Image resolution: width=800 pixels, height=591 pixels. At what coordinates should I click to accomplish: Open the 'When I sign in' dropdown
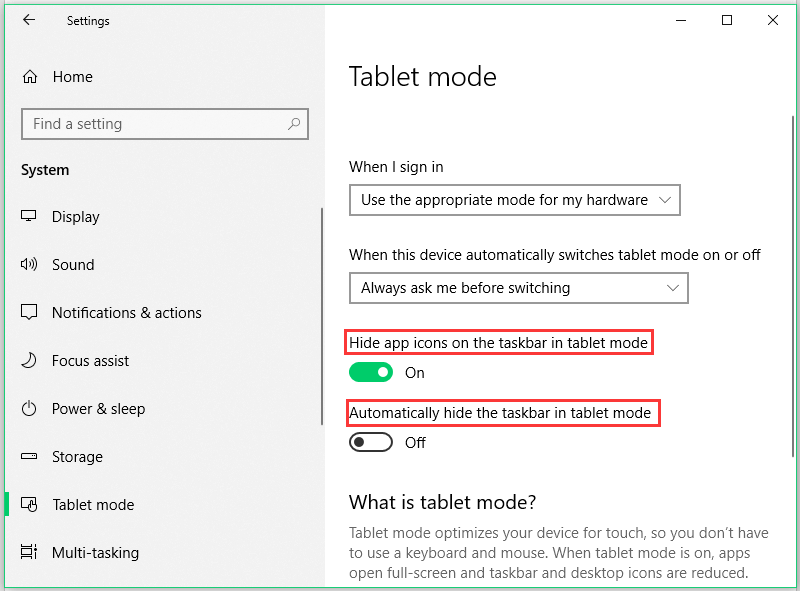click(x=514, y=200)
